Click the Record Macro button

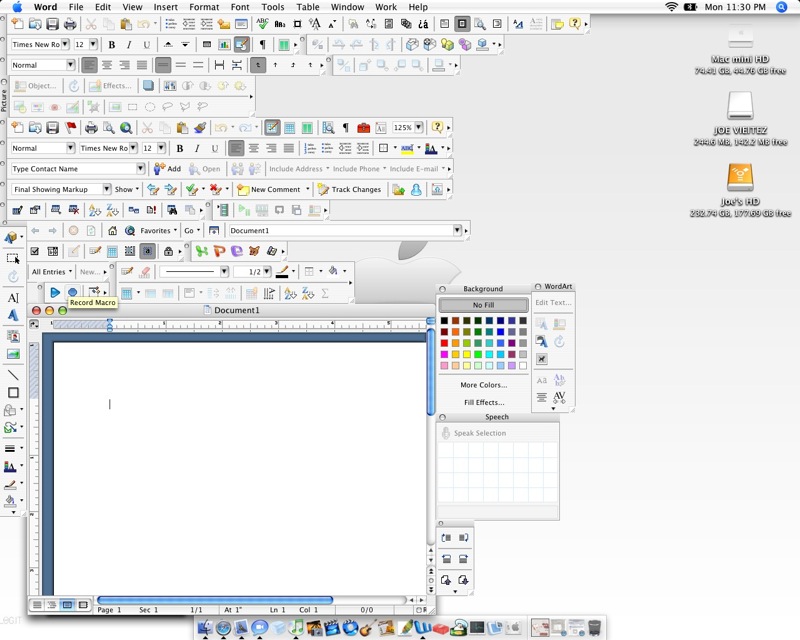pos(72,292)
